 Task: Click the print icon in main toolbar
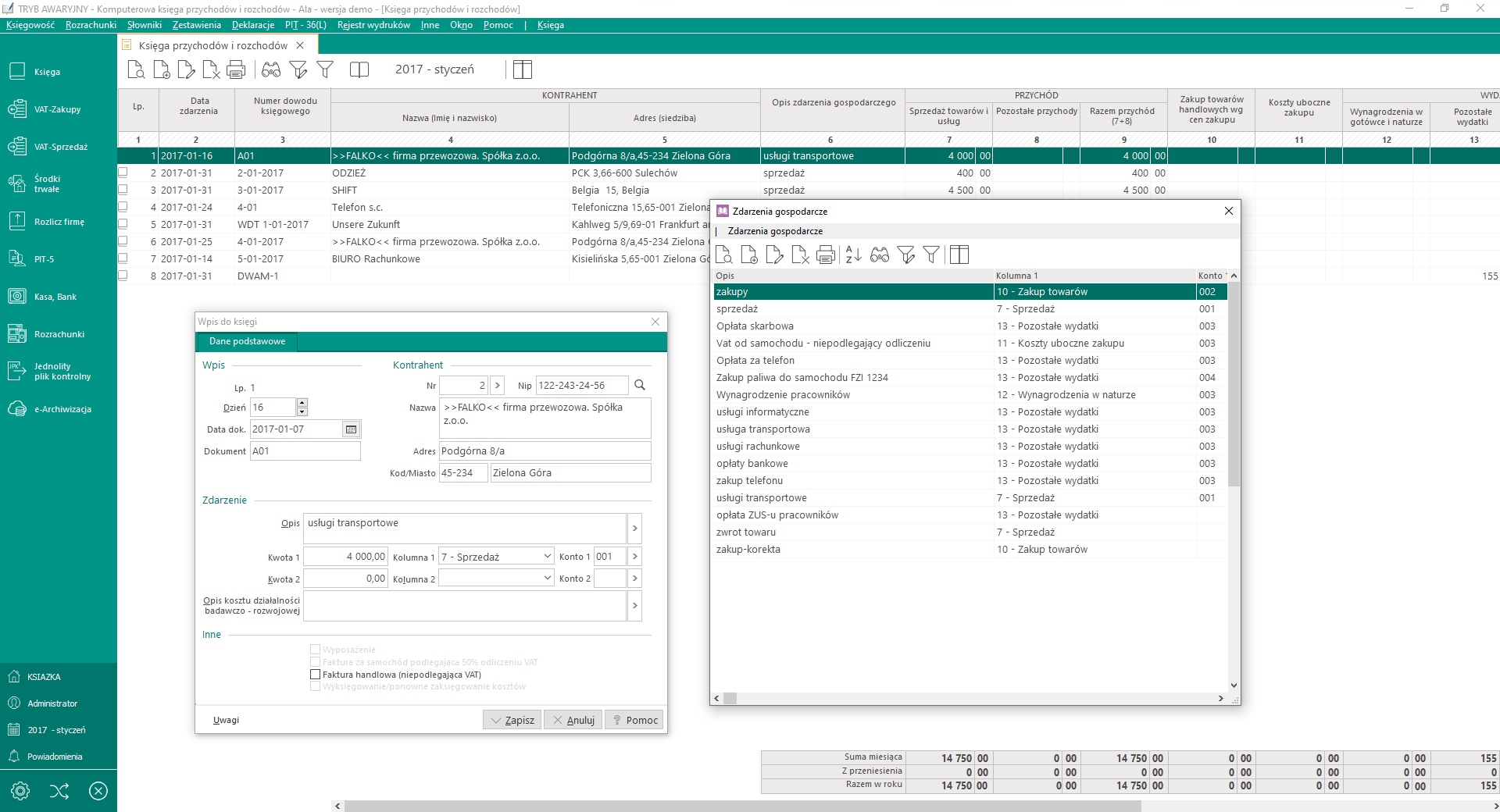coord(236,70)
